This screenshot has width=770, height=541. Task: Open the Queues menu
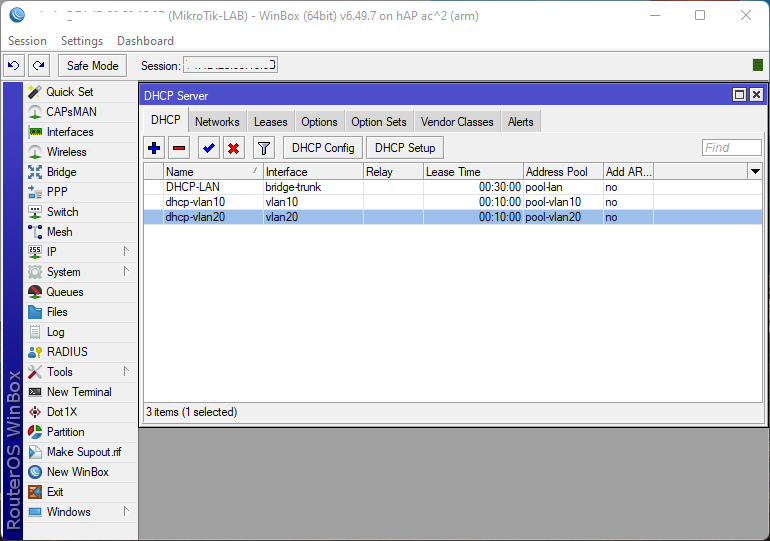point(81,292)
